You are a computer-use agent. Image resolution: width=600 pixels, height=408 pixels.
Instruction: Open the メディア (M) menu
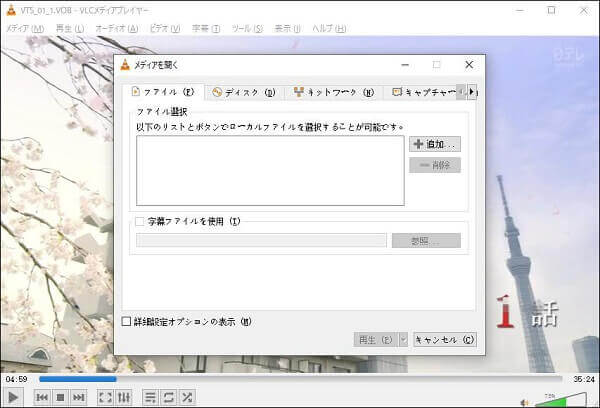(x=25, y=28)
